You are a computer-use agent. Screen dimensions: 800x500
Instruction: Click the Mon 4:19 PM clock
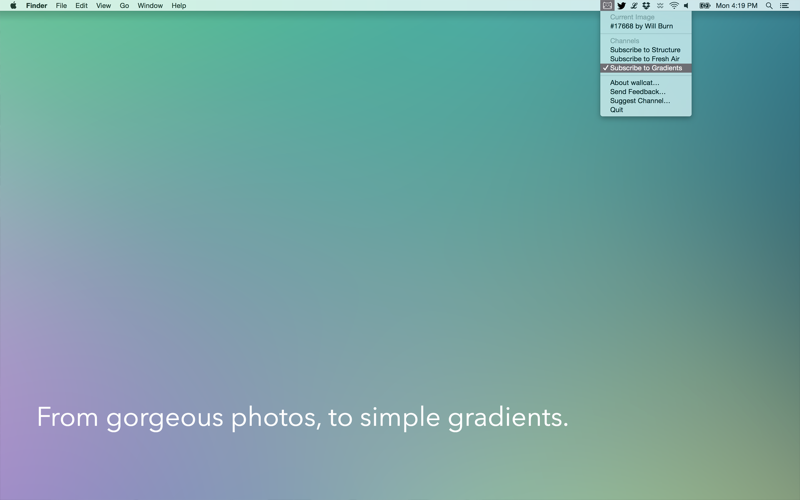[x=736, y=6]
